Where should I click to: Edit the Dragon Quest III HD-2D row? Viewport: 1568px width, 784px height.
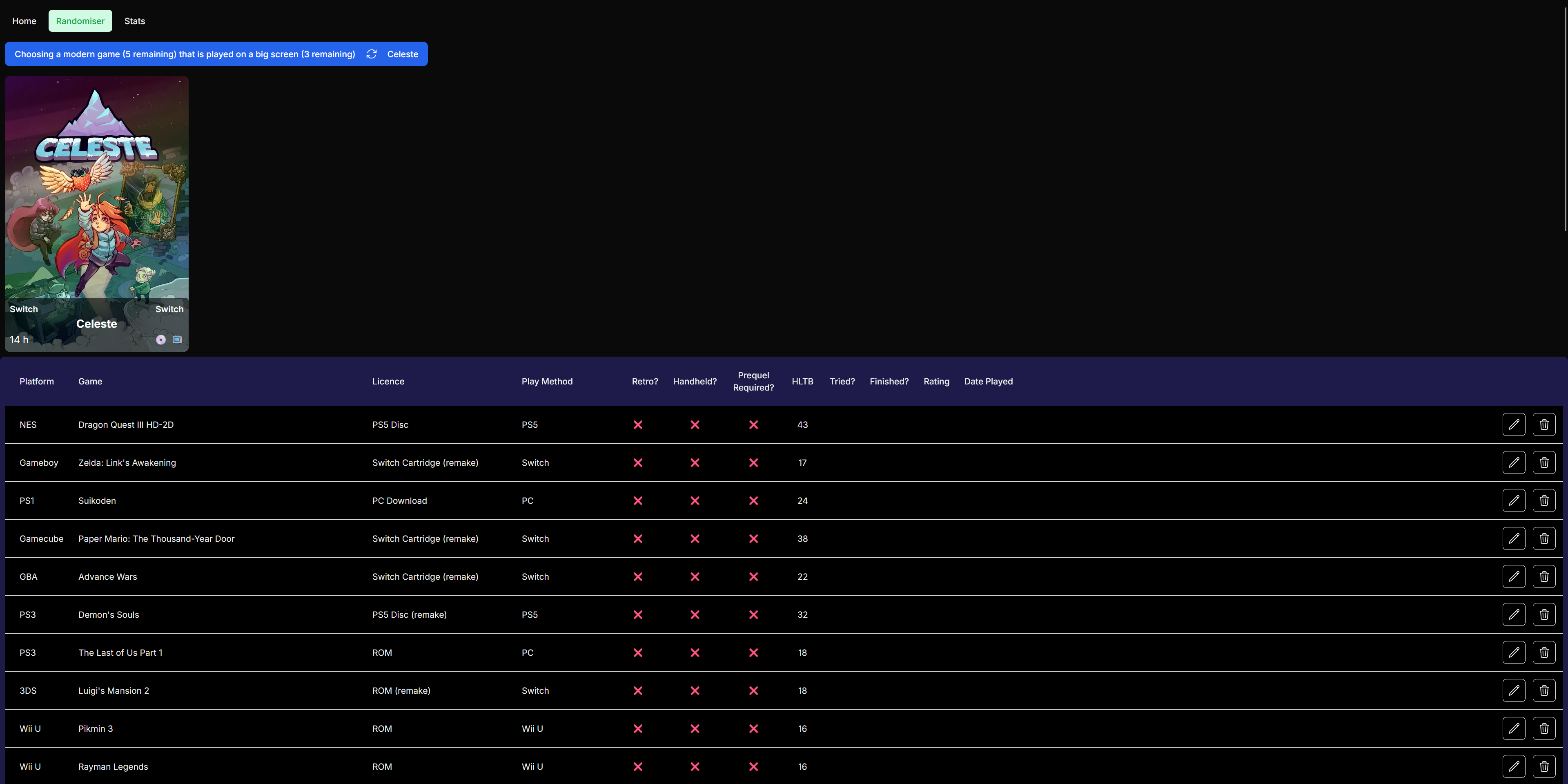click(x=1514, y=424)
